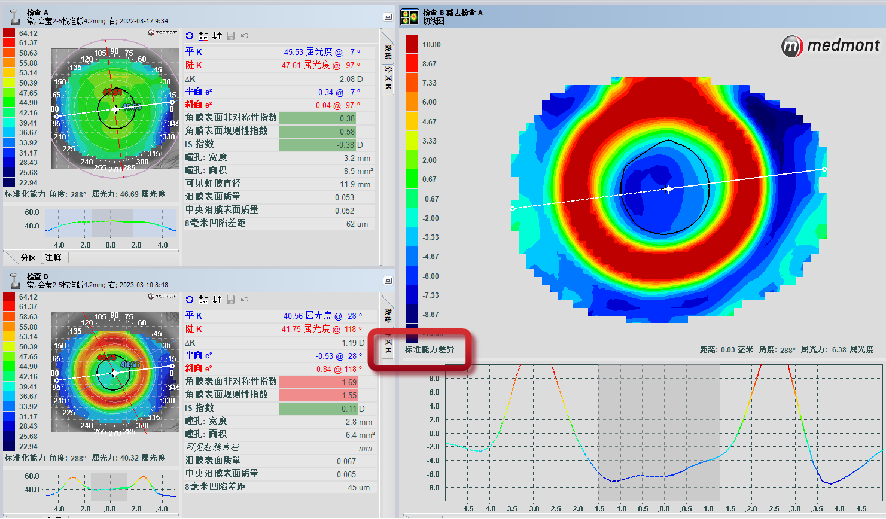Select the ΔK 1.19 D row in Exam B
The image size is (886, 519).
coord(279,342)
